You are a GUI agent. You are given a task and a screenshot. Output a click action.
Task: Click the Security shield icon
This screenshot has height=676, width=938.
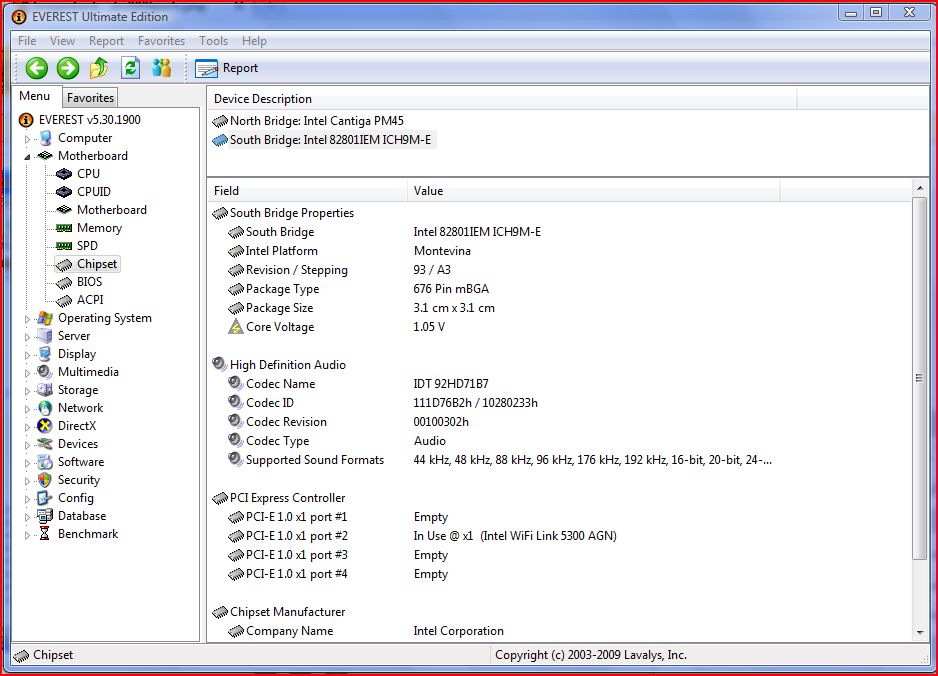tap(45, 480)
